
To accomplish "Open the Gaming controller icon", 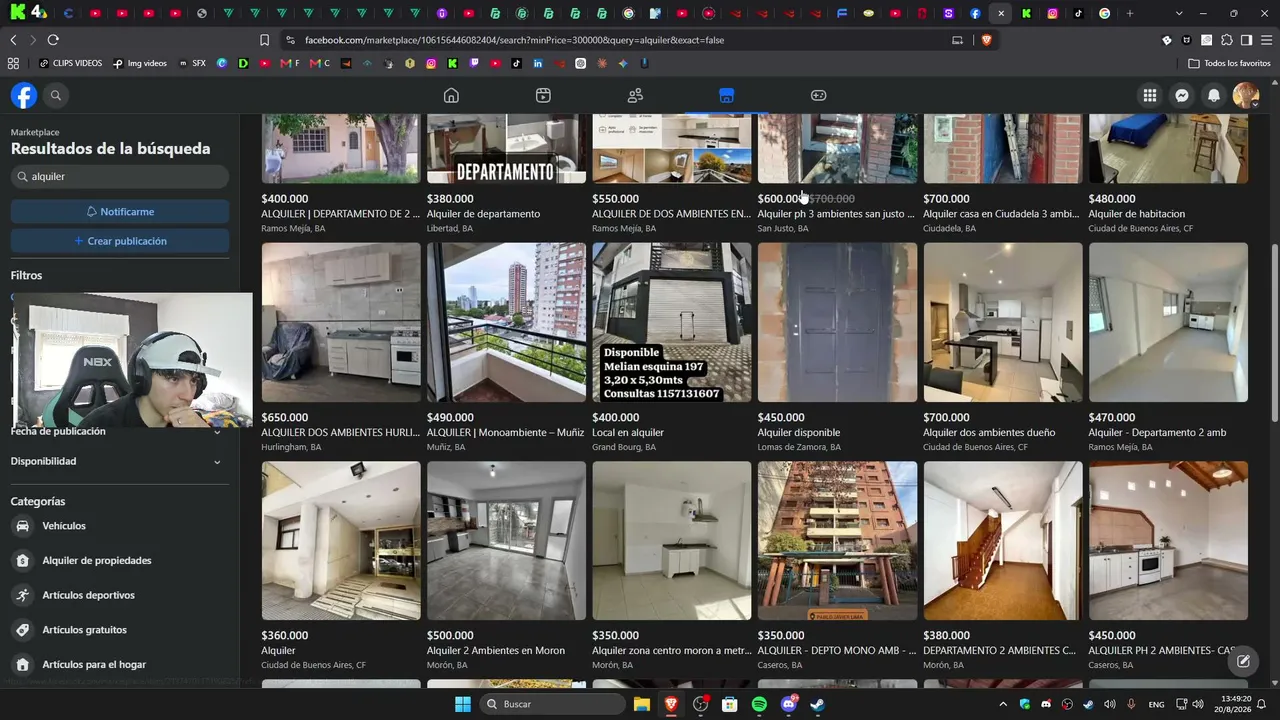I will pos(818,95).
